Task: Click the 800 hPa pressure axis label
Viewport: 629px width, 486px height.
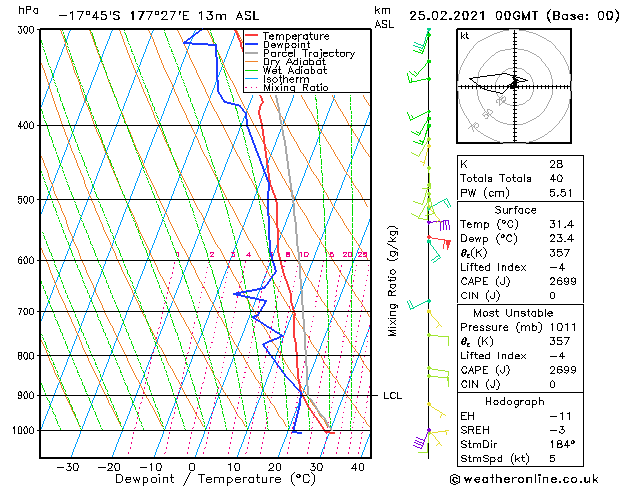Action: [28, 356]
